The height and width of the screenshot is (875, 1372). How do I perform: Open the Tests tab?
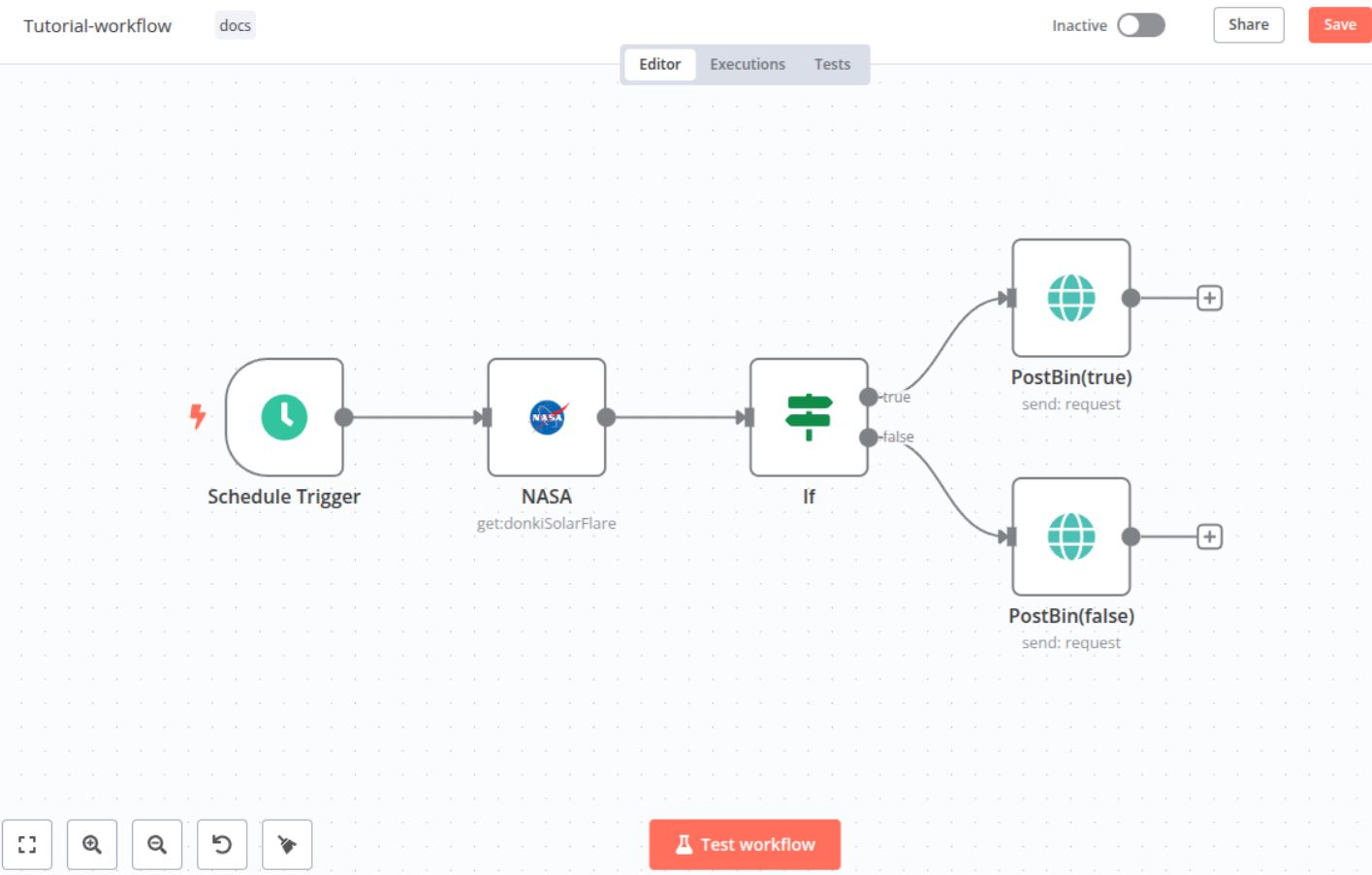[x=832, y=64]
